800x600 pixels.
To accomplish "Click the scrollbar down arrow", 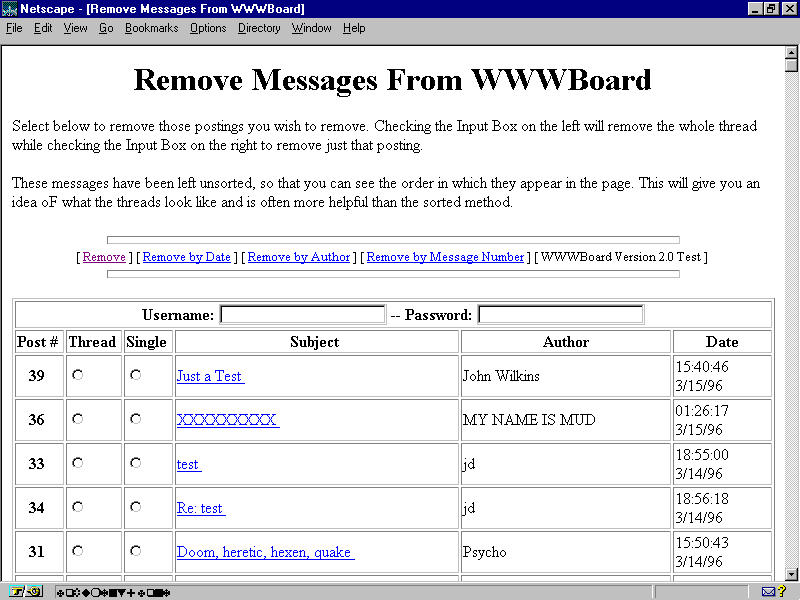I will pyautogui.click(x=791, y=574).
